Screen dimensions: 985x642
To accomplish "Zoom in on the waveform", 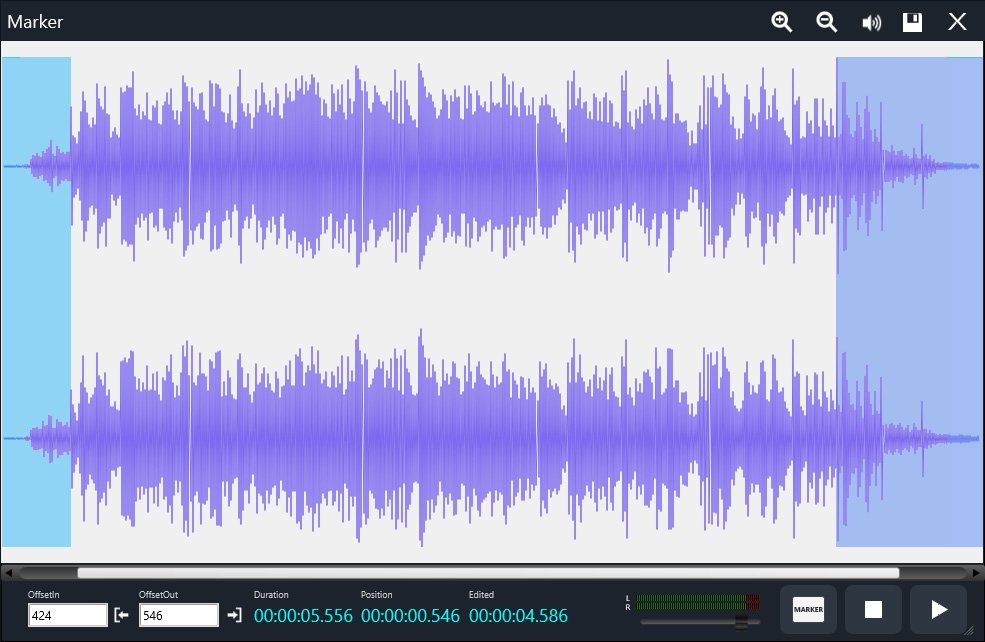I will (x=781, y=22).
